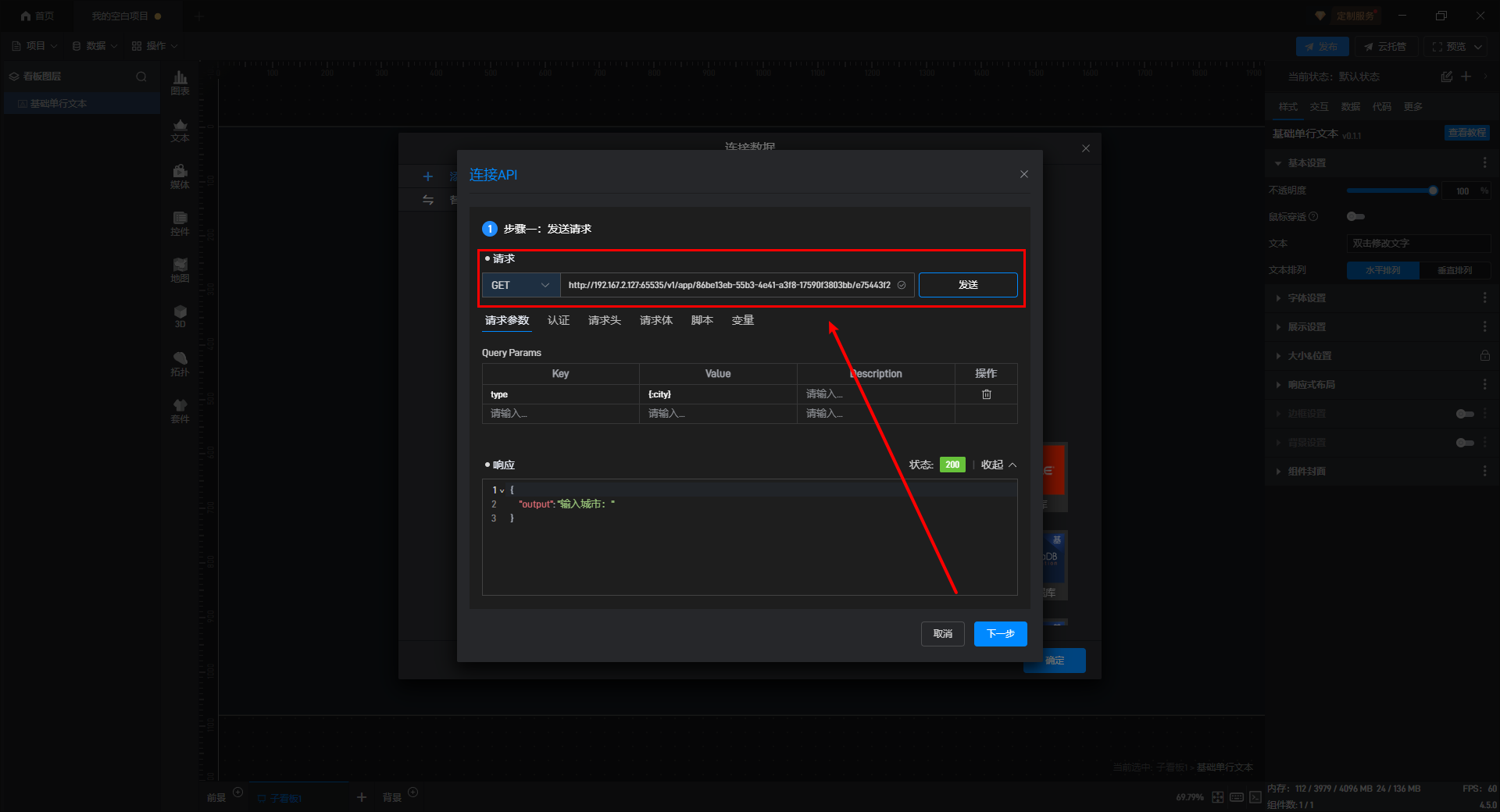Switch to the 请求头 tab
The image size is (1500, 812).
click(x=604, y=320)
